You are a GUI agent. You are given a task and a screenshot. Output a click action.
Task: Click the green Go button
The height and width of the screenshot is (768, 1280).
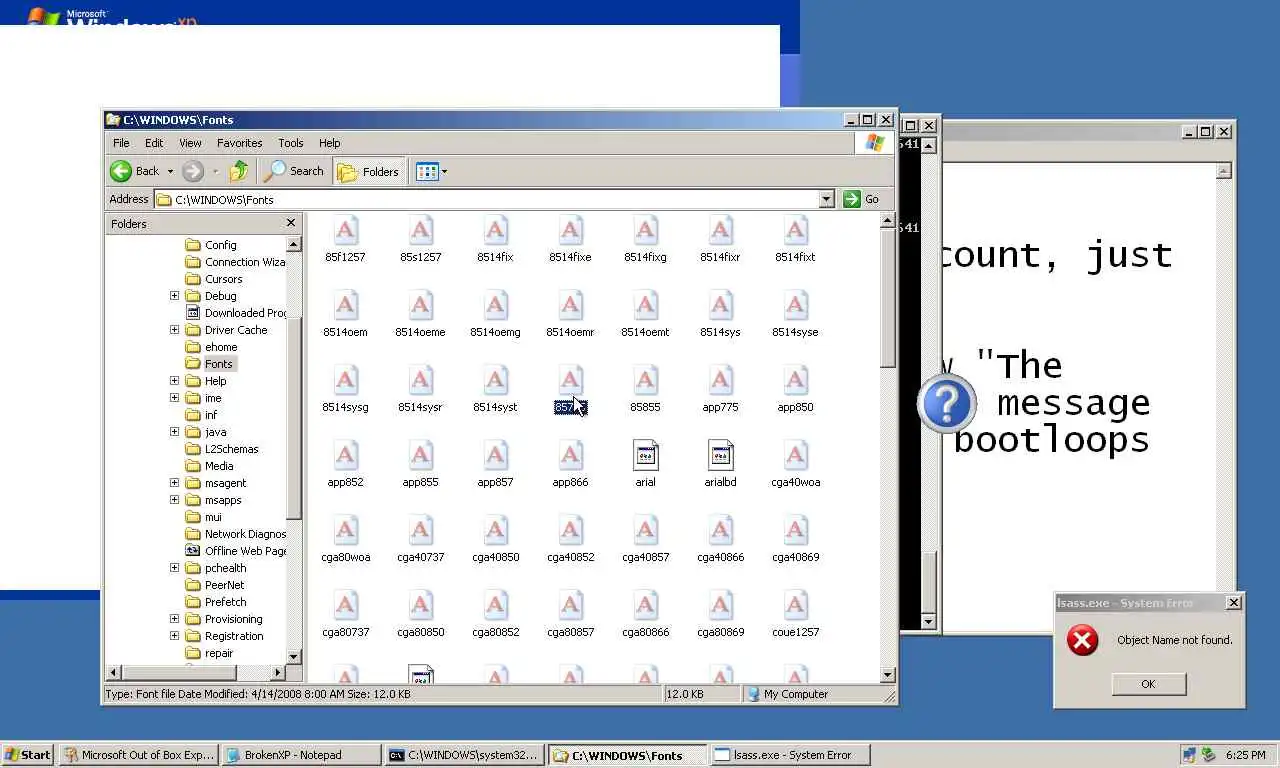[x=861, y=199]
